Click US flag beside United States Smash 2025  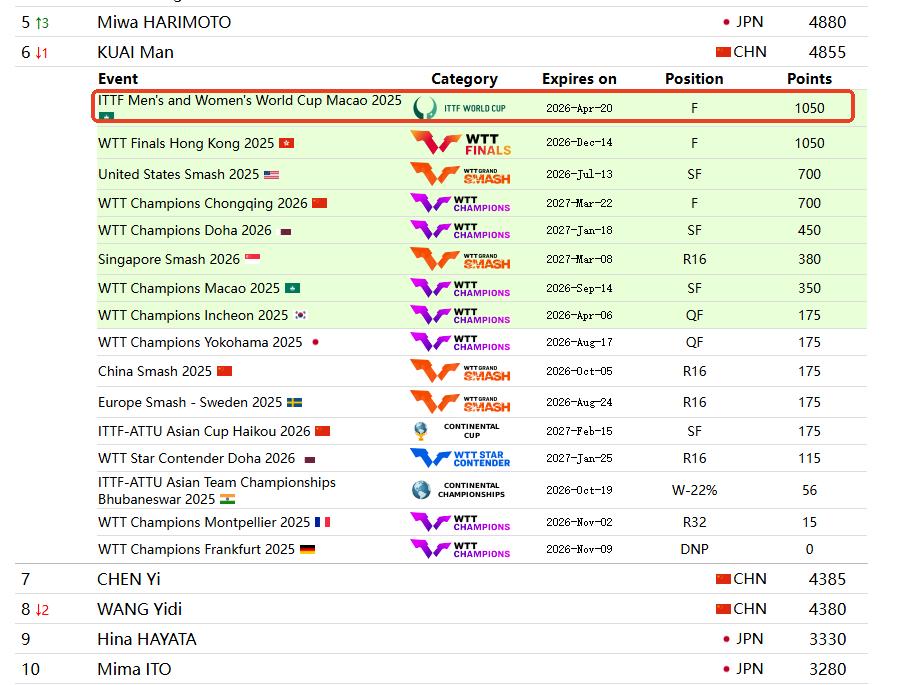click(x=271, y=174)
